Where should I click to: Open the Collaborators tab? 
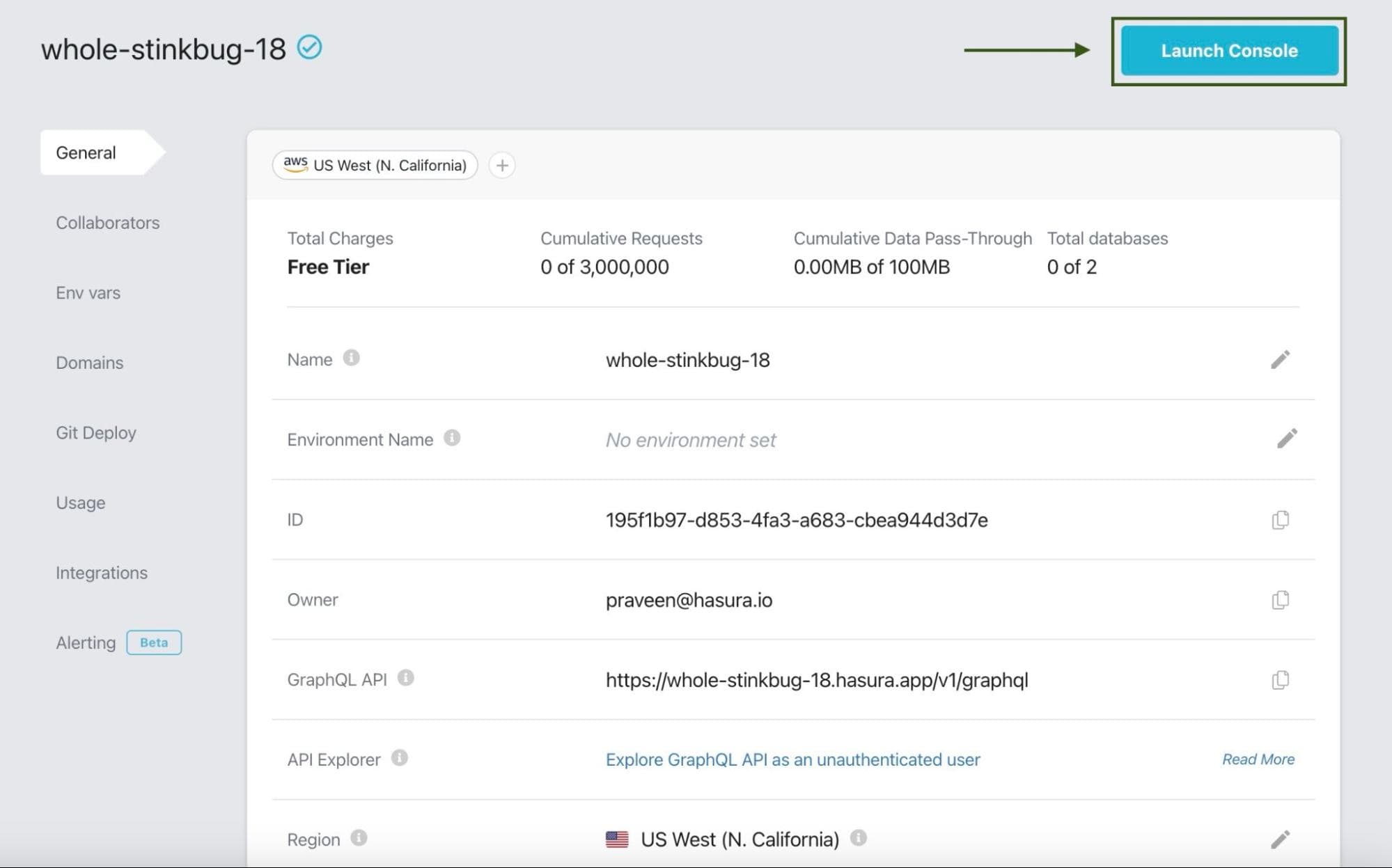point(108,223)
